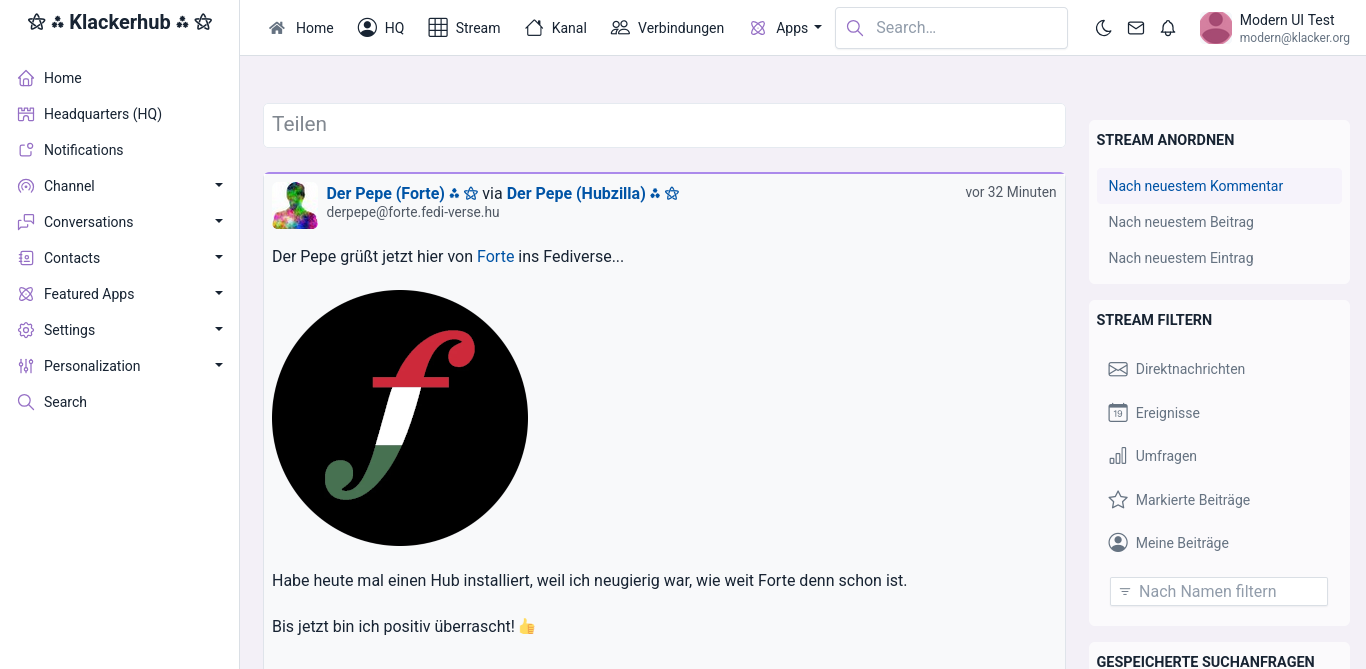Sort stream Nach neuestem Beitrag

coord(1180,222)
